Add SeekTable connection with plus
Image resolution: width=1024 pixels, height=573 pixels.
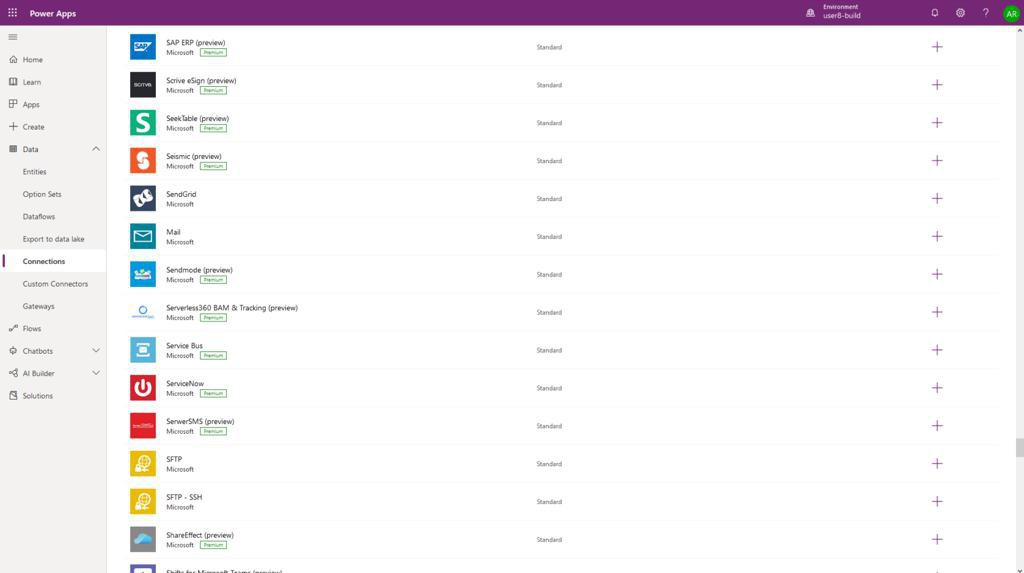[936, 123]
